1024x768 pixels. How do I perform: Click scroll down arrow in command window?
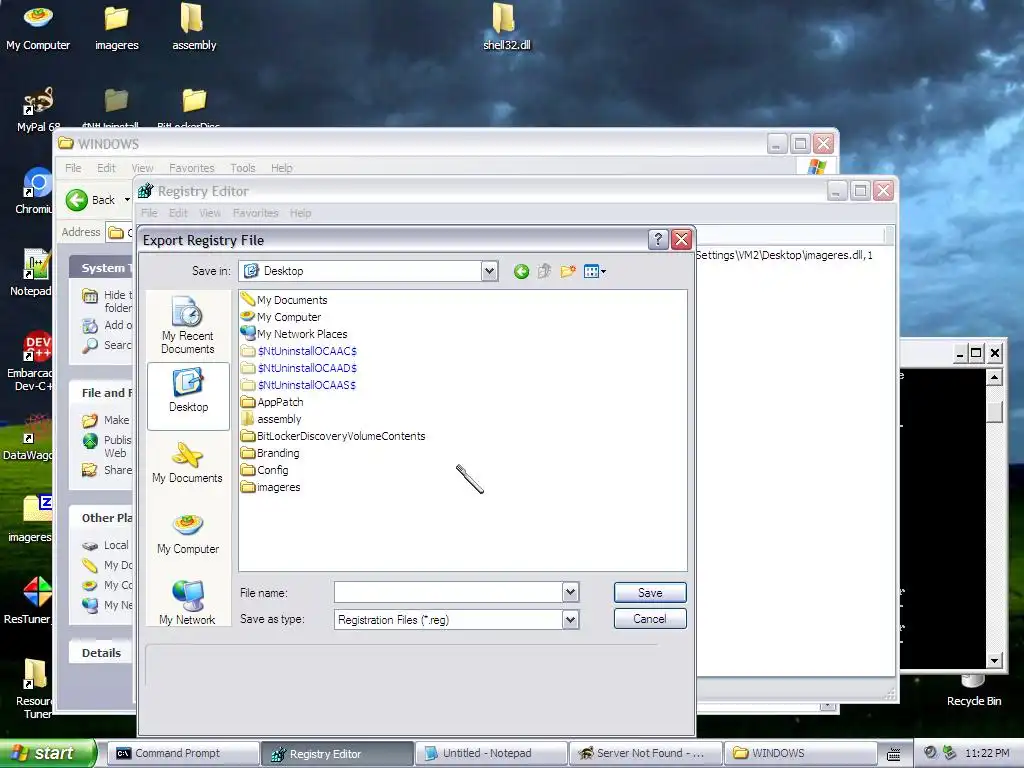pyautogui.click(x=994, y=660)
